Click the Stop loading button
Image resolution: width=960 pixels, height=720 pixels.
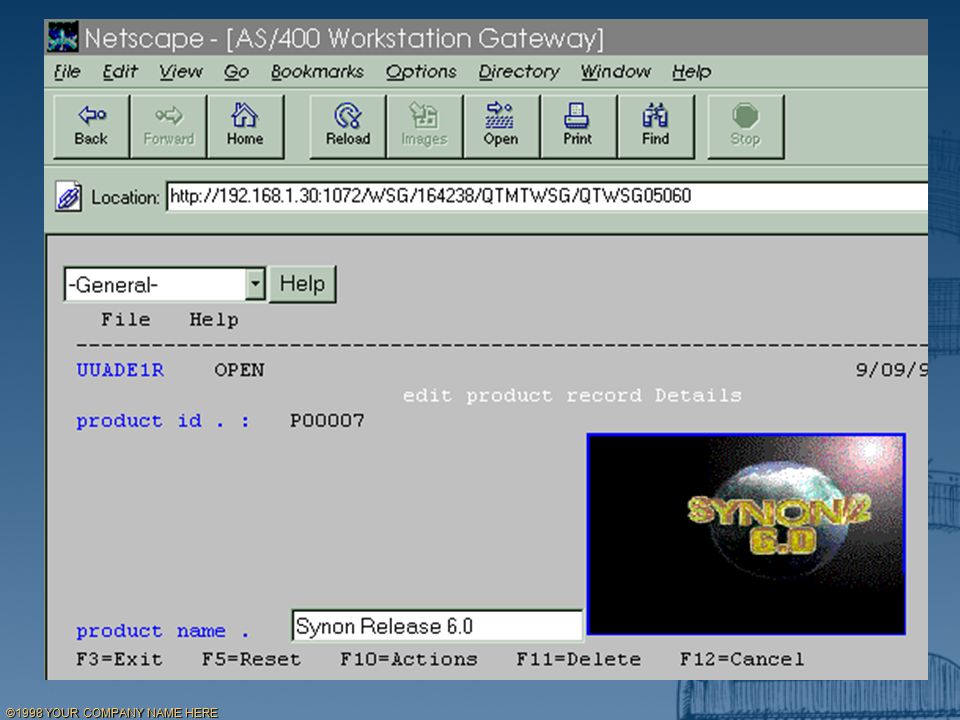tap(745, 127)
